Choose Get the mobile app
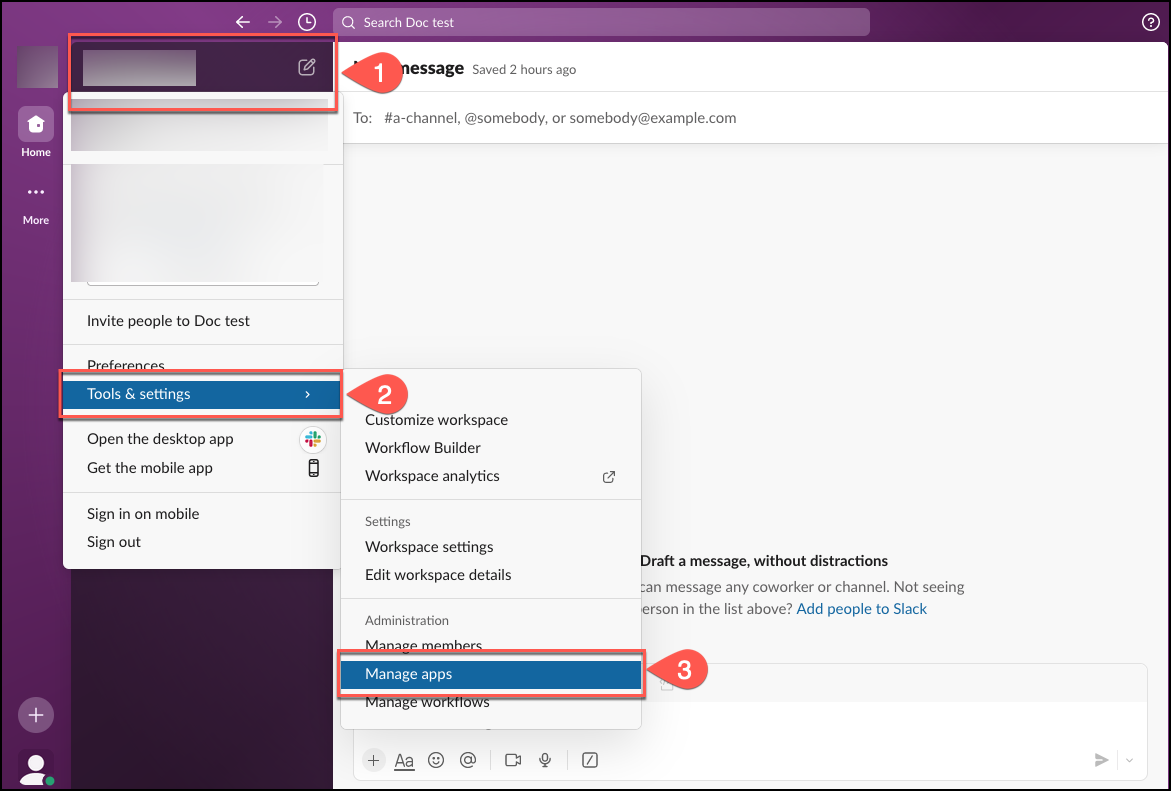This screenshot has width=1171, height=791. (x=202, y=468)
